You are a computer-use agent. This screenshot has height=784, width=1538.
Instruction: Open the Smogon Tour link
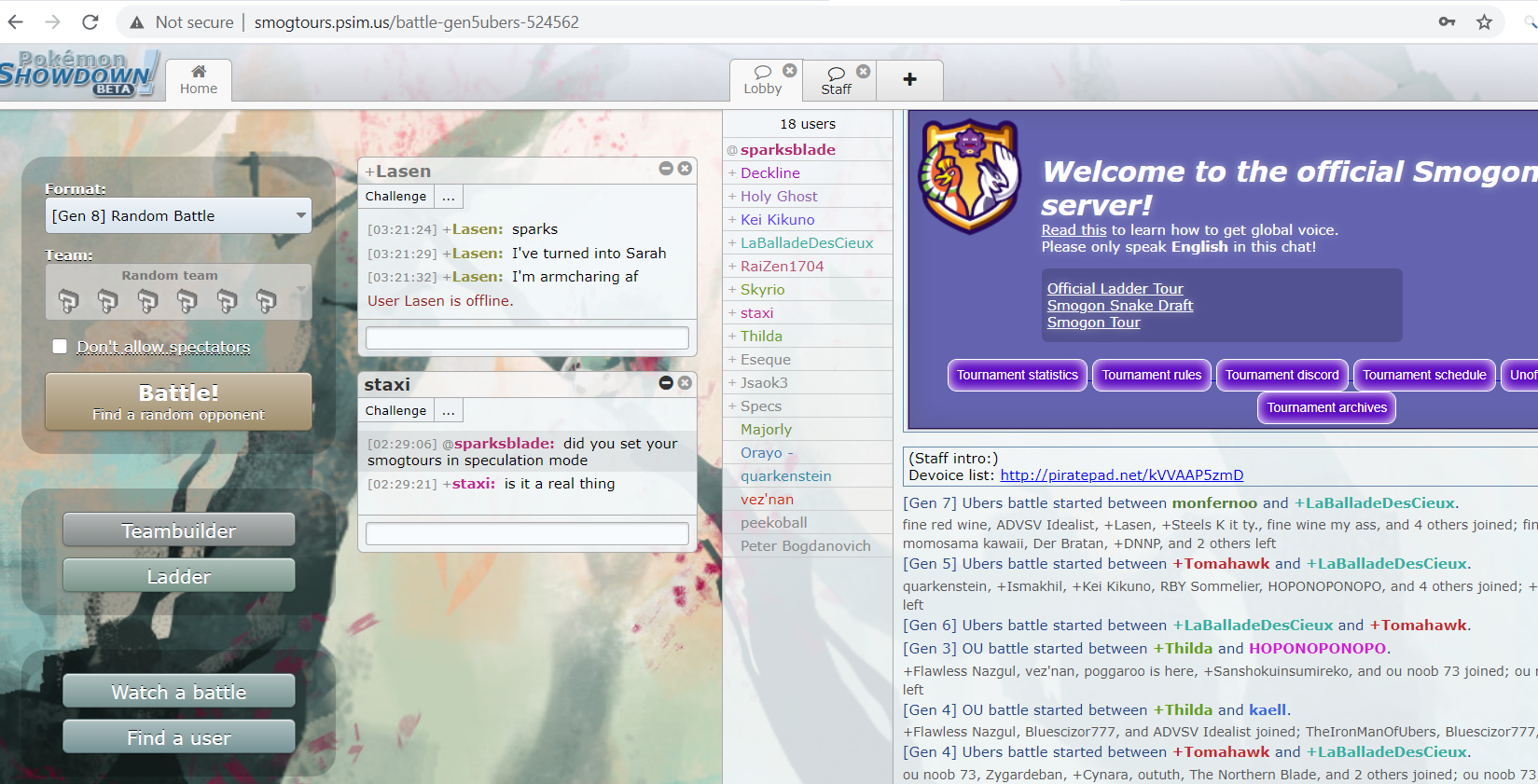1093,322
